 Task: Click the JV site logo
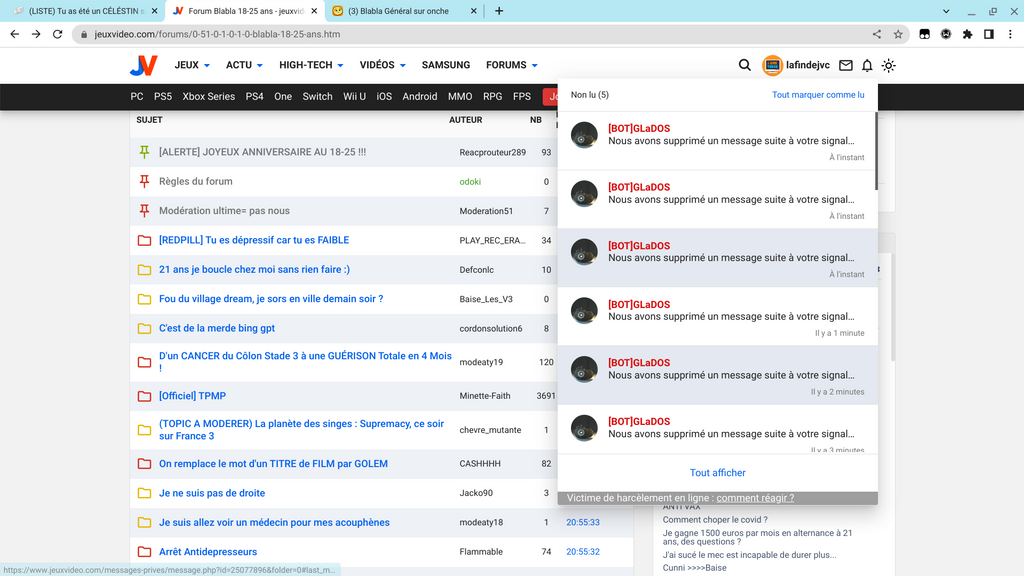click(x=143, y=65)
